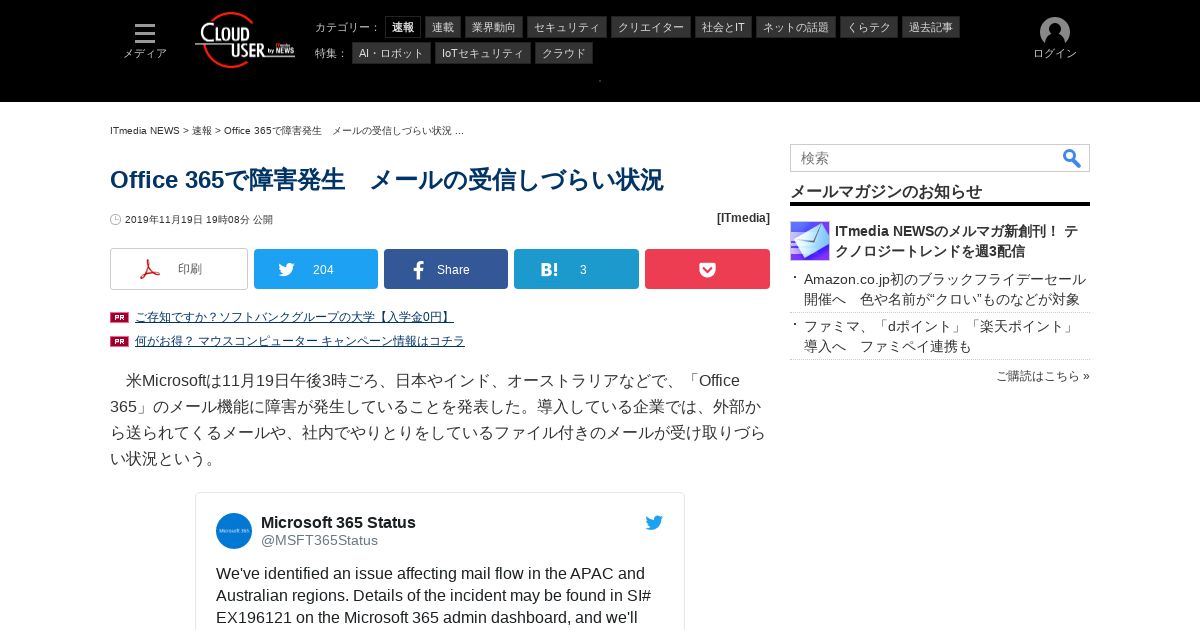Select the 業界動向 category tab

[x=494, y=27]
